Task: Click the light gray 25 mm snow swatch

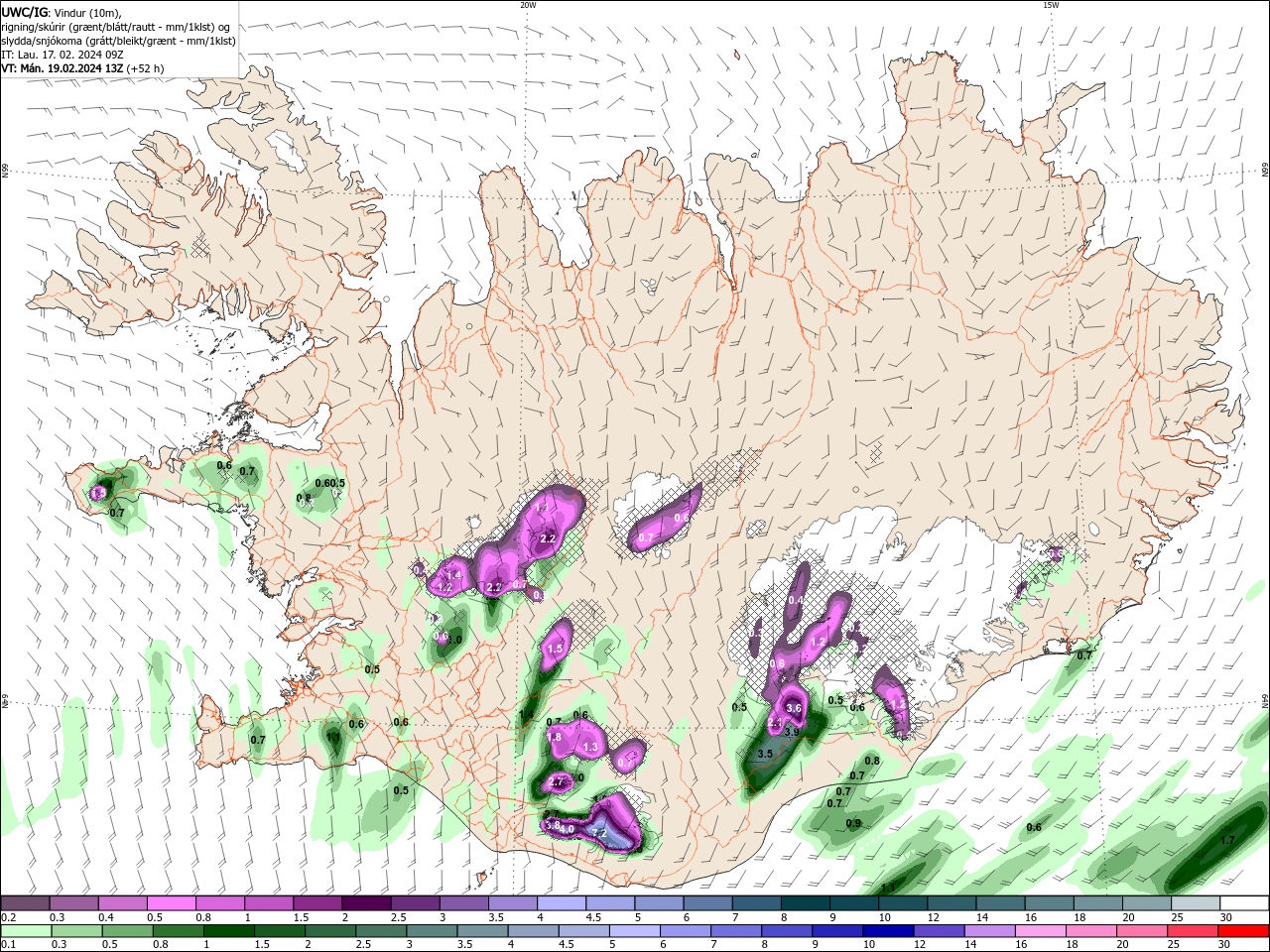Action: coord(1196,903)
